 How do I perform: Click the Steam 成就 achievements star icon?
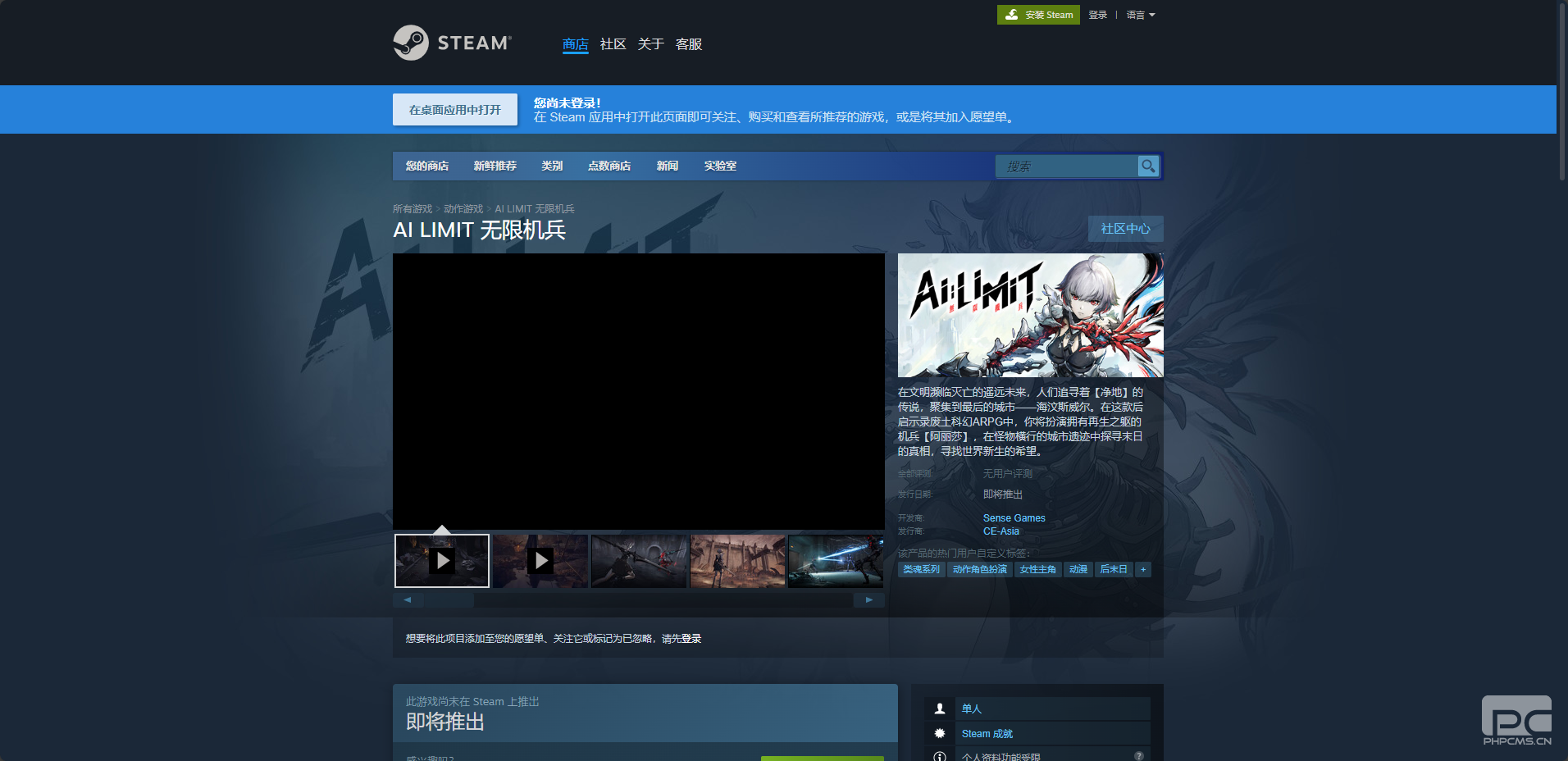pos(940,734)
